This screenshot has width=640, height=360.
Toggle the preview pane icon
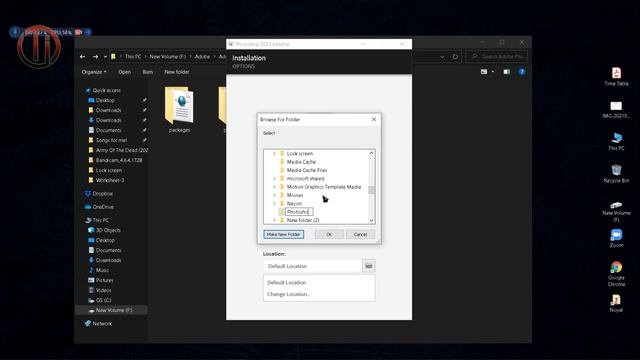pyautogui.click(x=507, y=72)
